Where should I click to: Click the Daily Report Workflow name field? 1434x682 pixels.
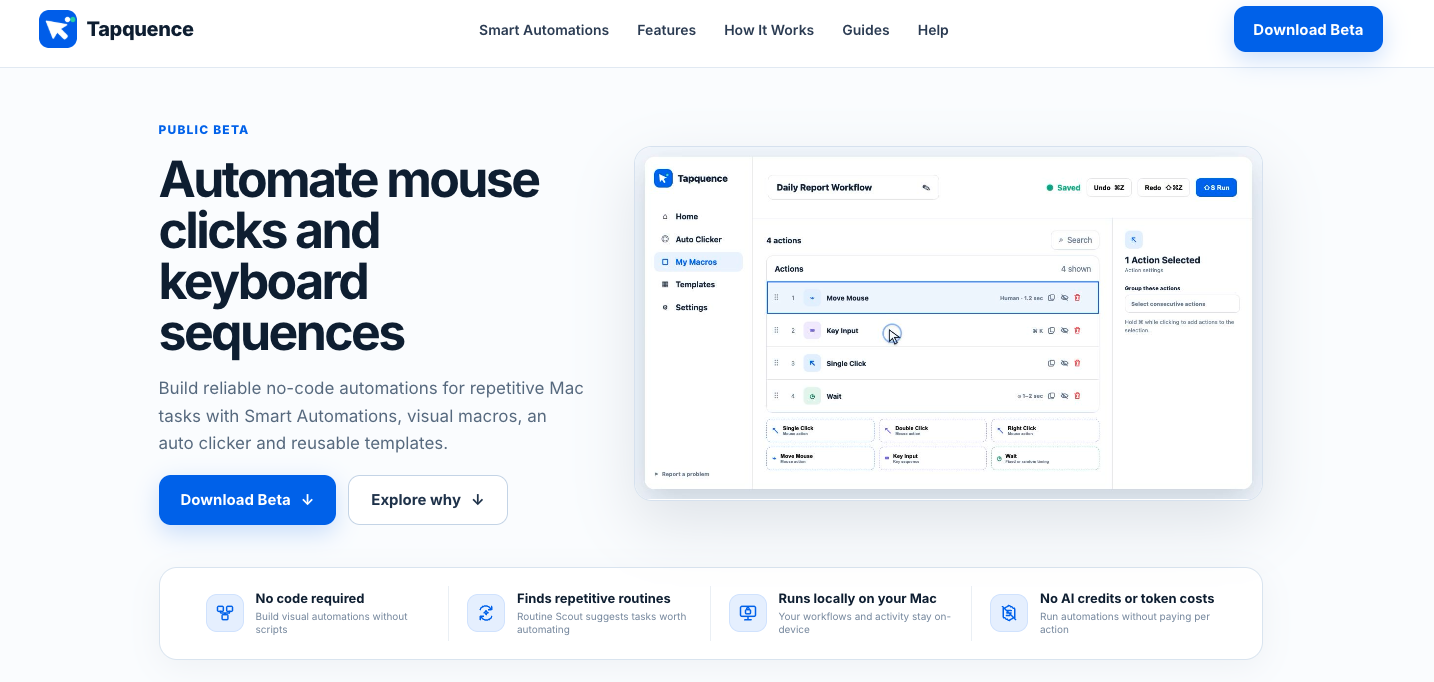[853, 187]
